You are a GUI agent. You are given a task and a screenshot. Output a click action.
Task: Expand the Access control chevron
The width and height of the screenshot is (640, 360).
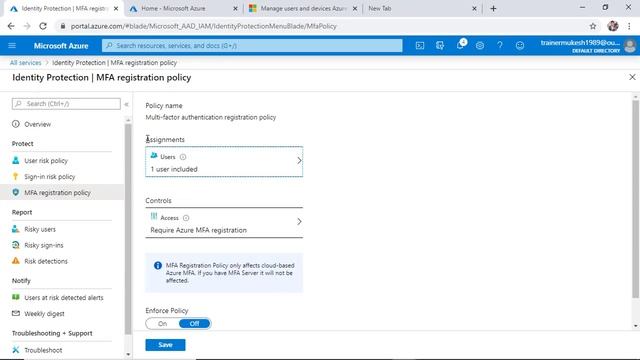(299, 222)
